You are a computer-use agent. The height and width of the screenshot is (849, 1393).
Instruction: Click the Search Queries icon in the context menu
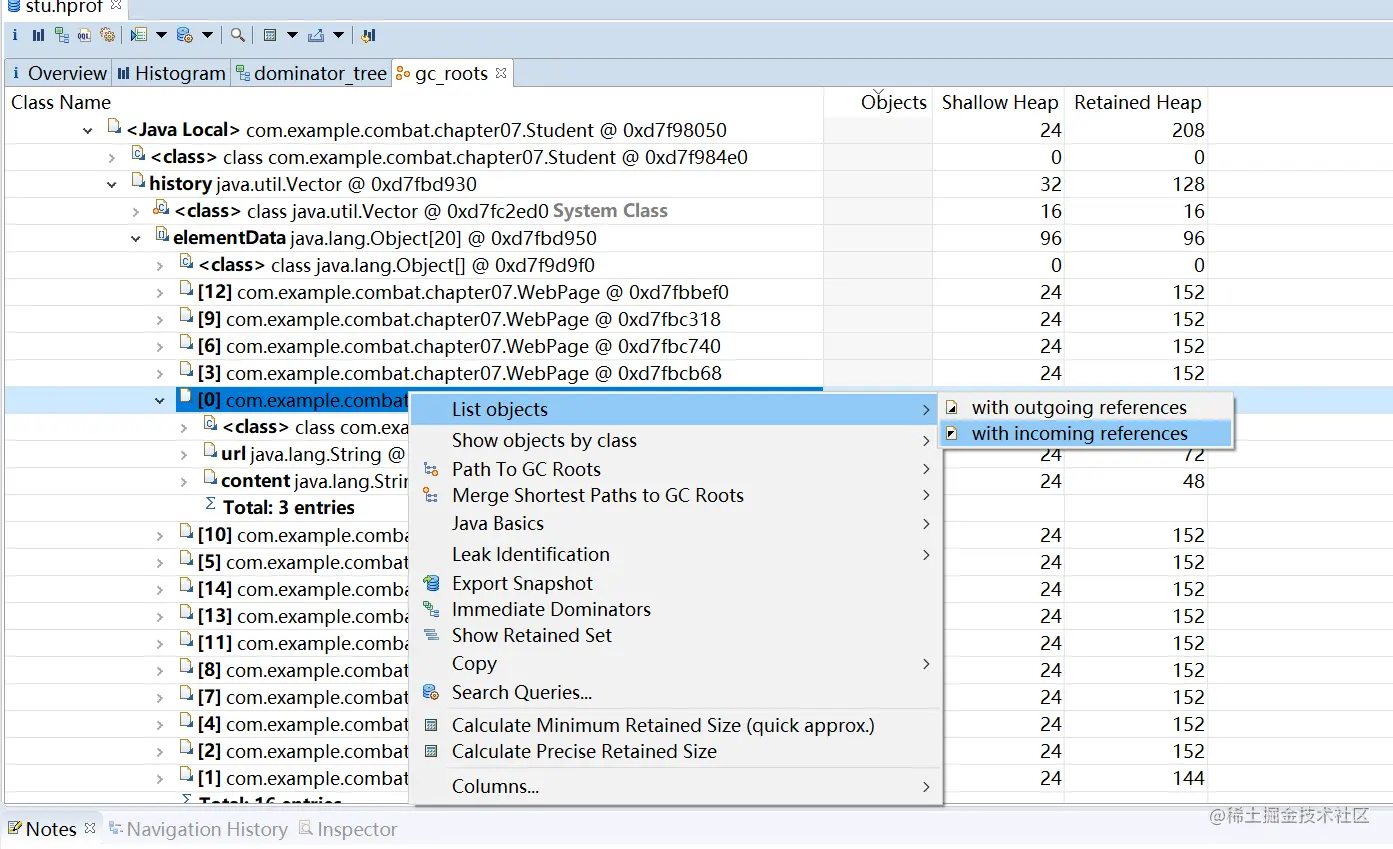tap(431, 692)
